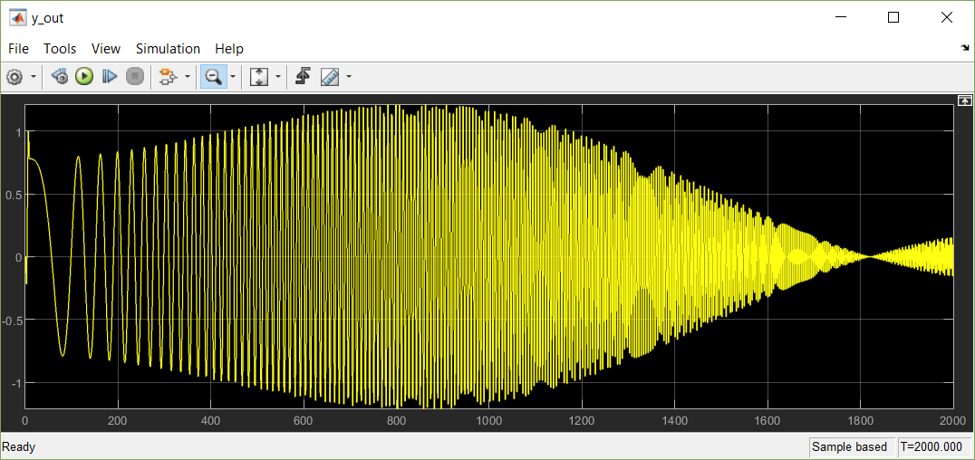
Task: Click the Sample based status bar field
Action: 849,447
